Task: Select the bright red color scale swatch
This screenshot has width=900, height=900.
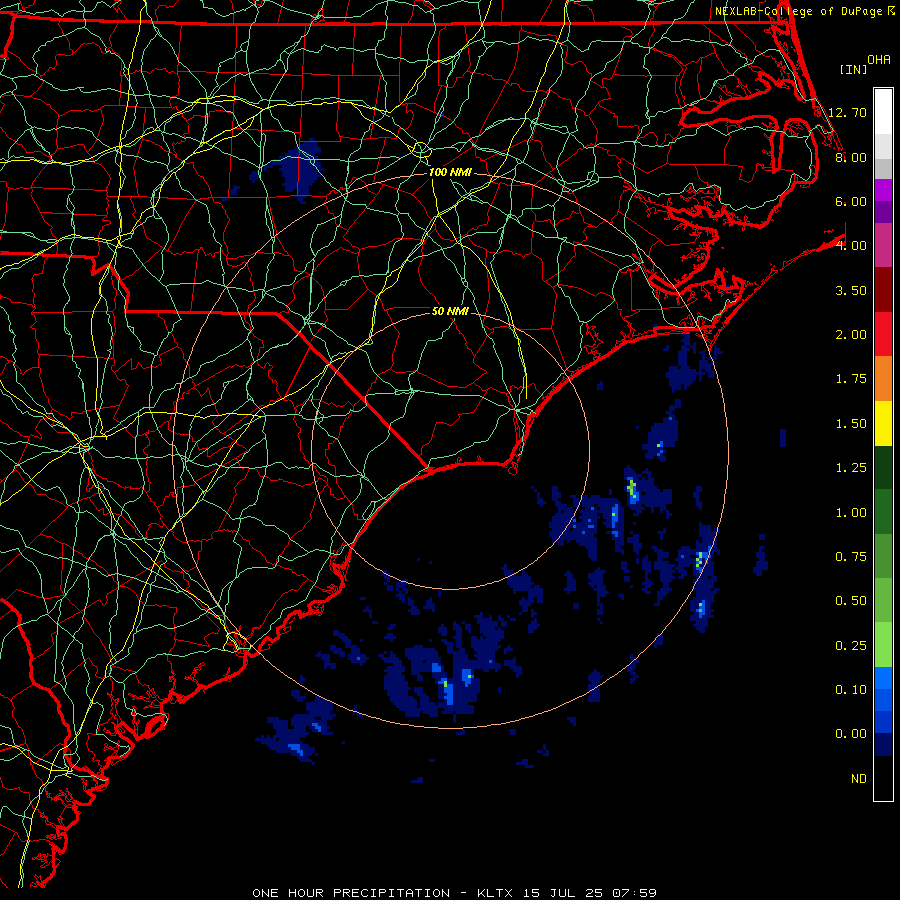Action: 883,334
